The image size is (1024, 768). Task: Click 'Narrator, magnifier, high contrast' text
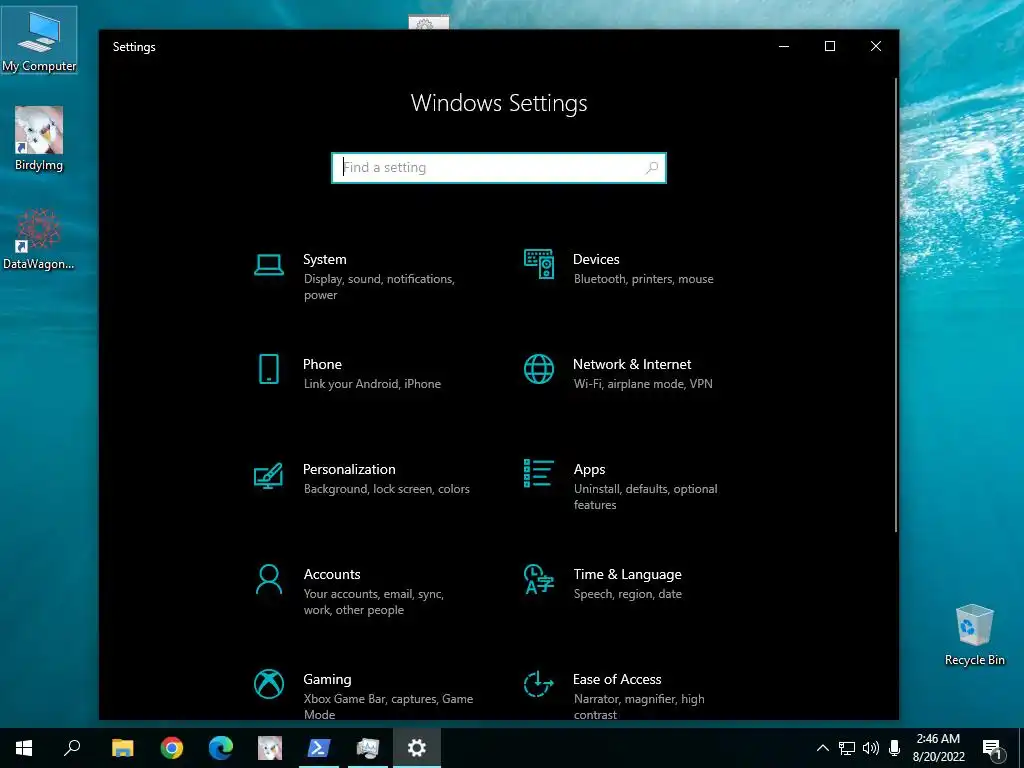point(639,707)
